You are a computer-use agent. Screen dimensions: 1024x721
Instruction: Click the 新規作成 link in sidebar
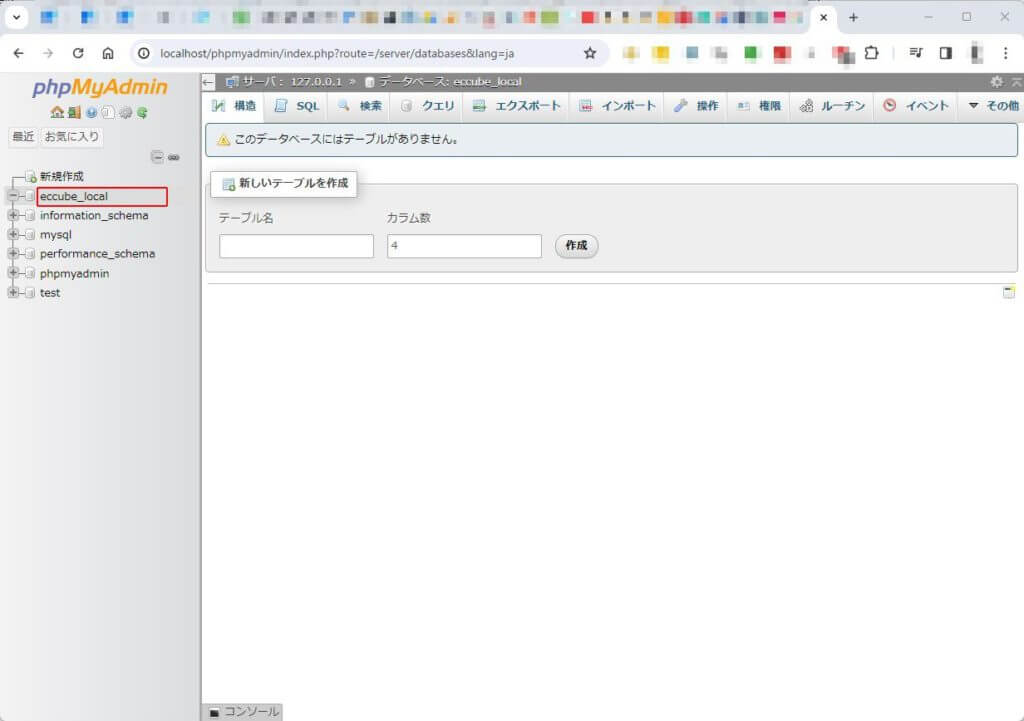coord(61,176)
